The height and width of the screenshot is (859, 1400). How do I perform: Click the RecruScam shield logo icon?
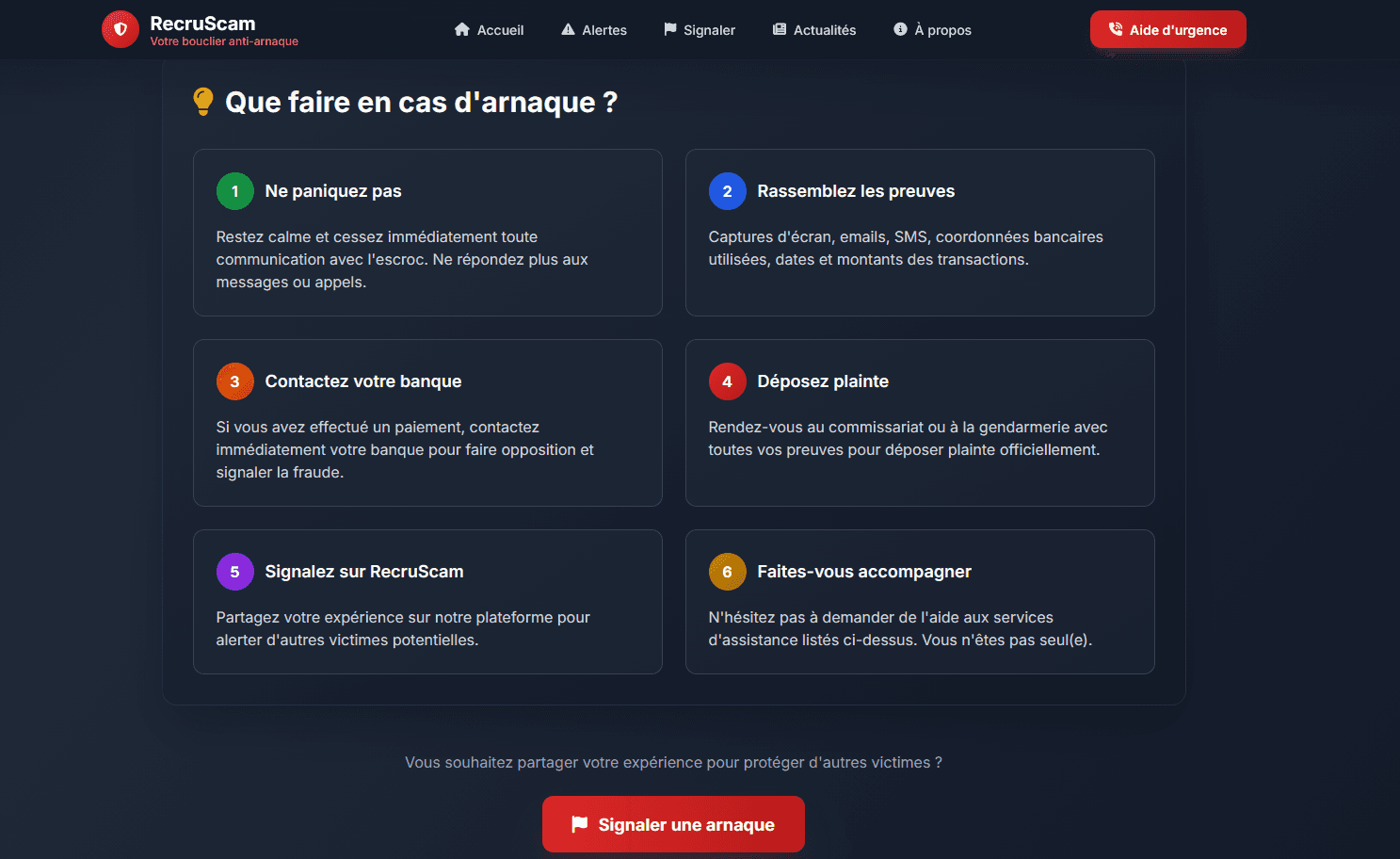pos(121,29)
